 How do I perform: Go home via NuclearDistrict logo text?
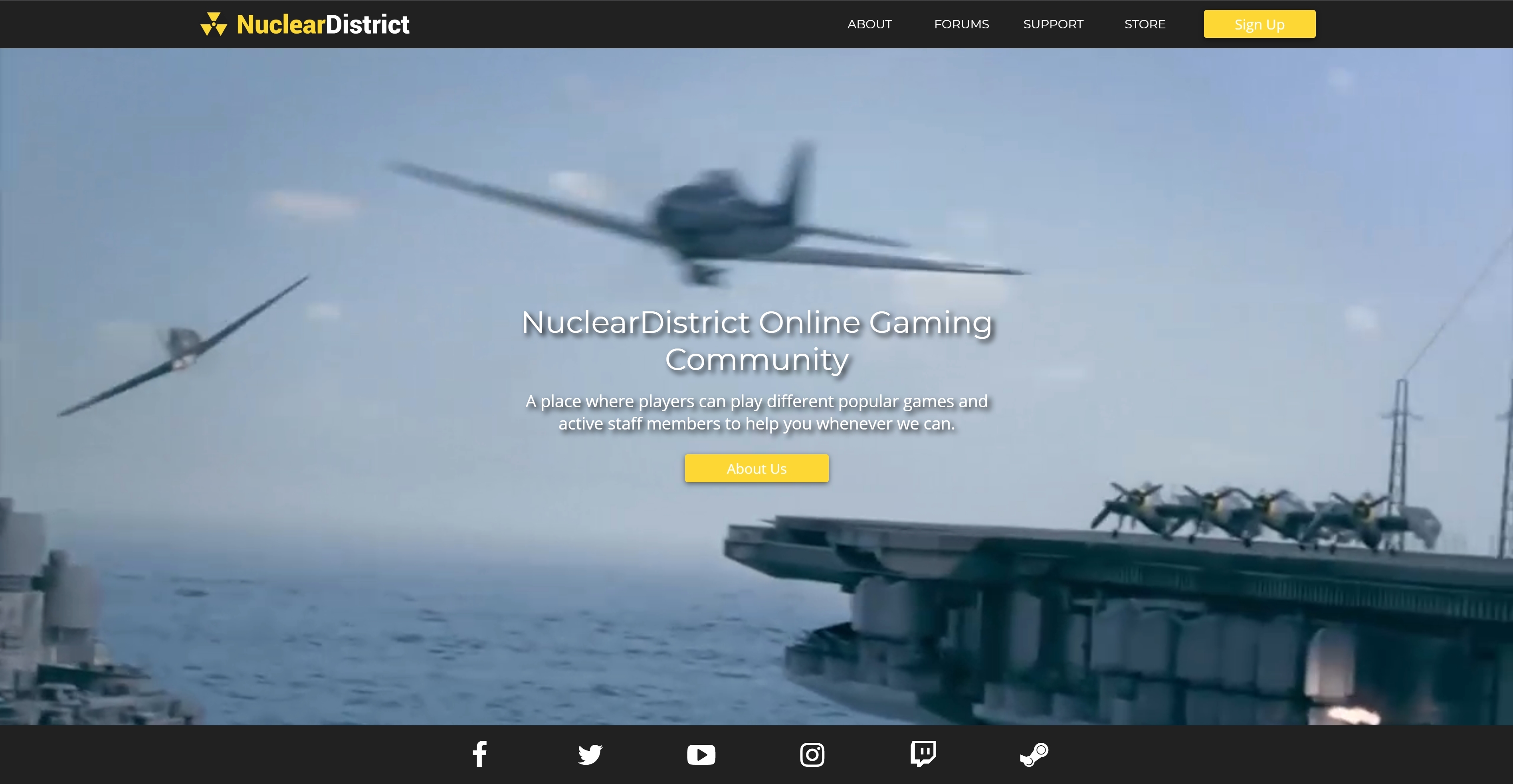click(x=323, y=24)
